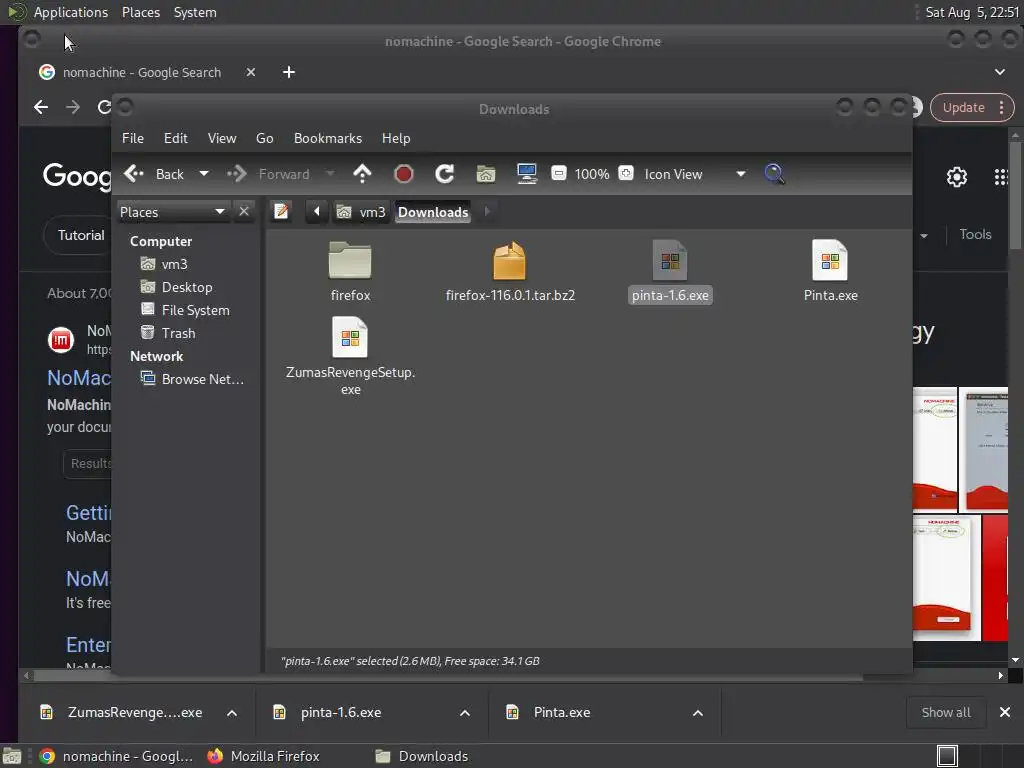Click Tools in Google search page

975,234
